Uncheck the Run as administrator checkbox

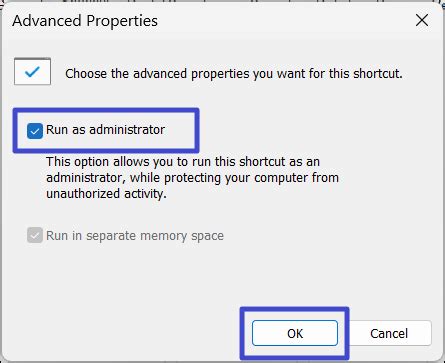(35, 131)
